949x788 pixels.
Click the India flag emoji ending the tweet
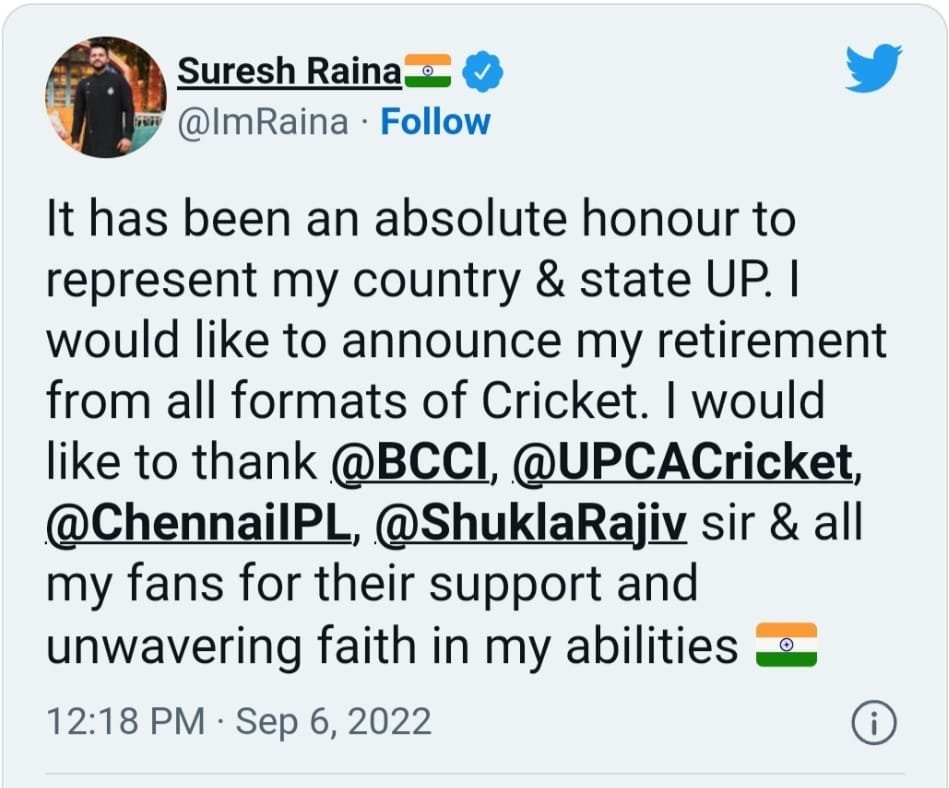click(785, 645)
